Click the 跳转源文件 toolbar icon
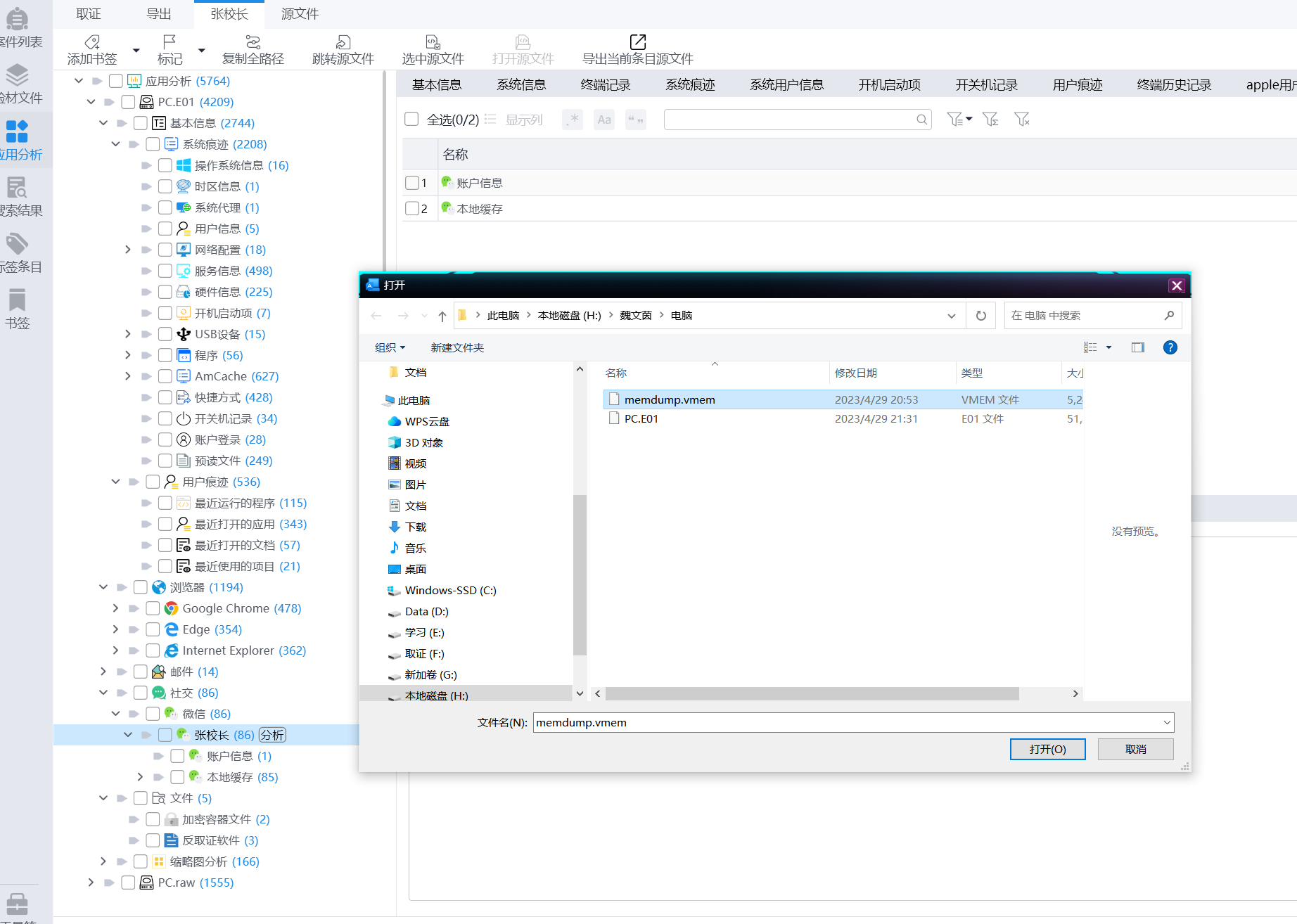This screenshot has height=924, width=1297. pos(343,42)
